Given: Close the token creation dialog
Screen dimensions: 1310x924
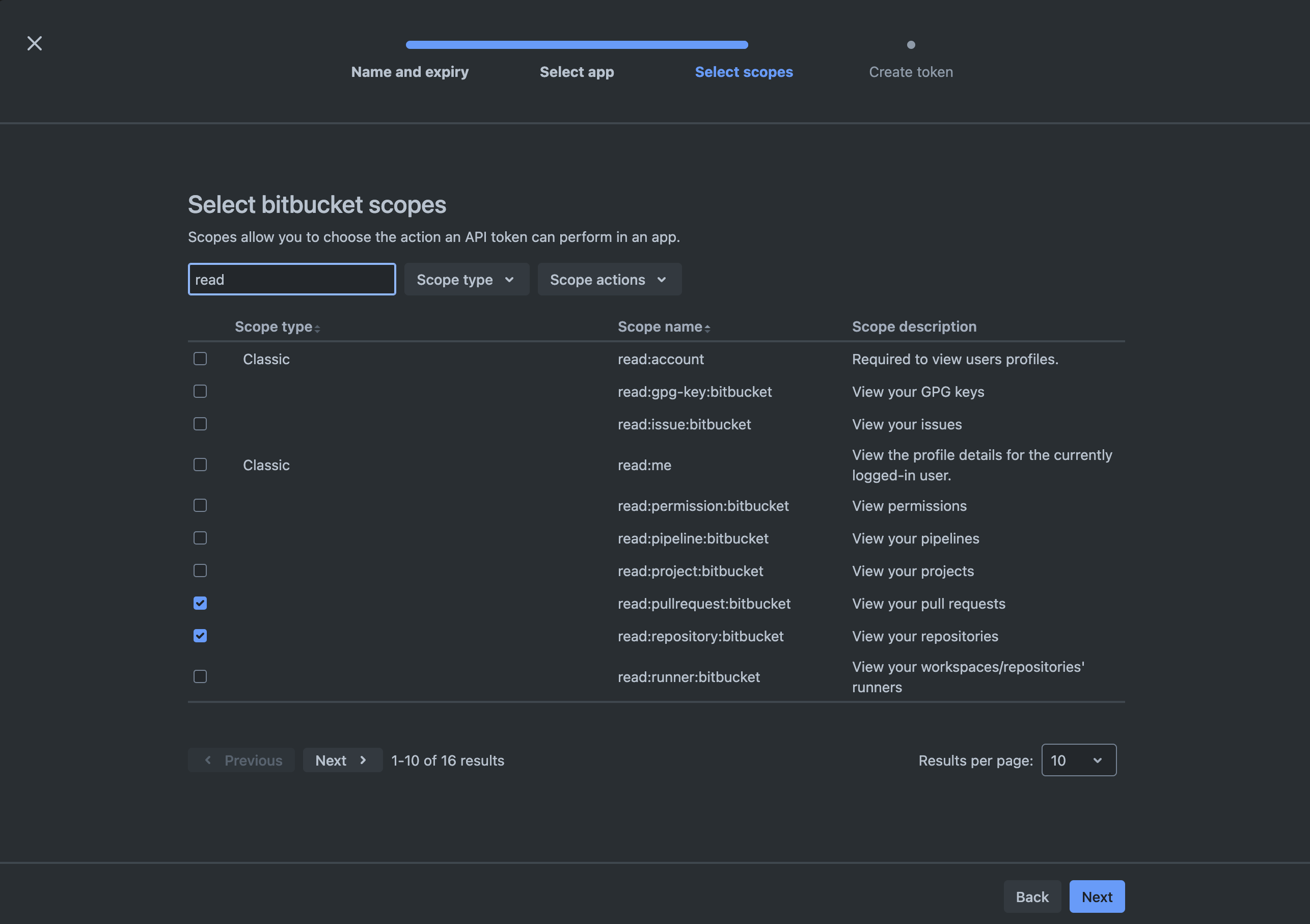Looking at the screenshot, I should click(34, 43).
